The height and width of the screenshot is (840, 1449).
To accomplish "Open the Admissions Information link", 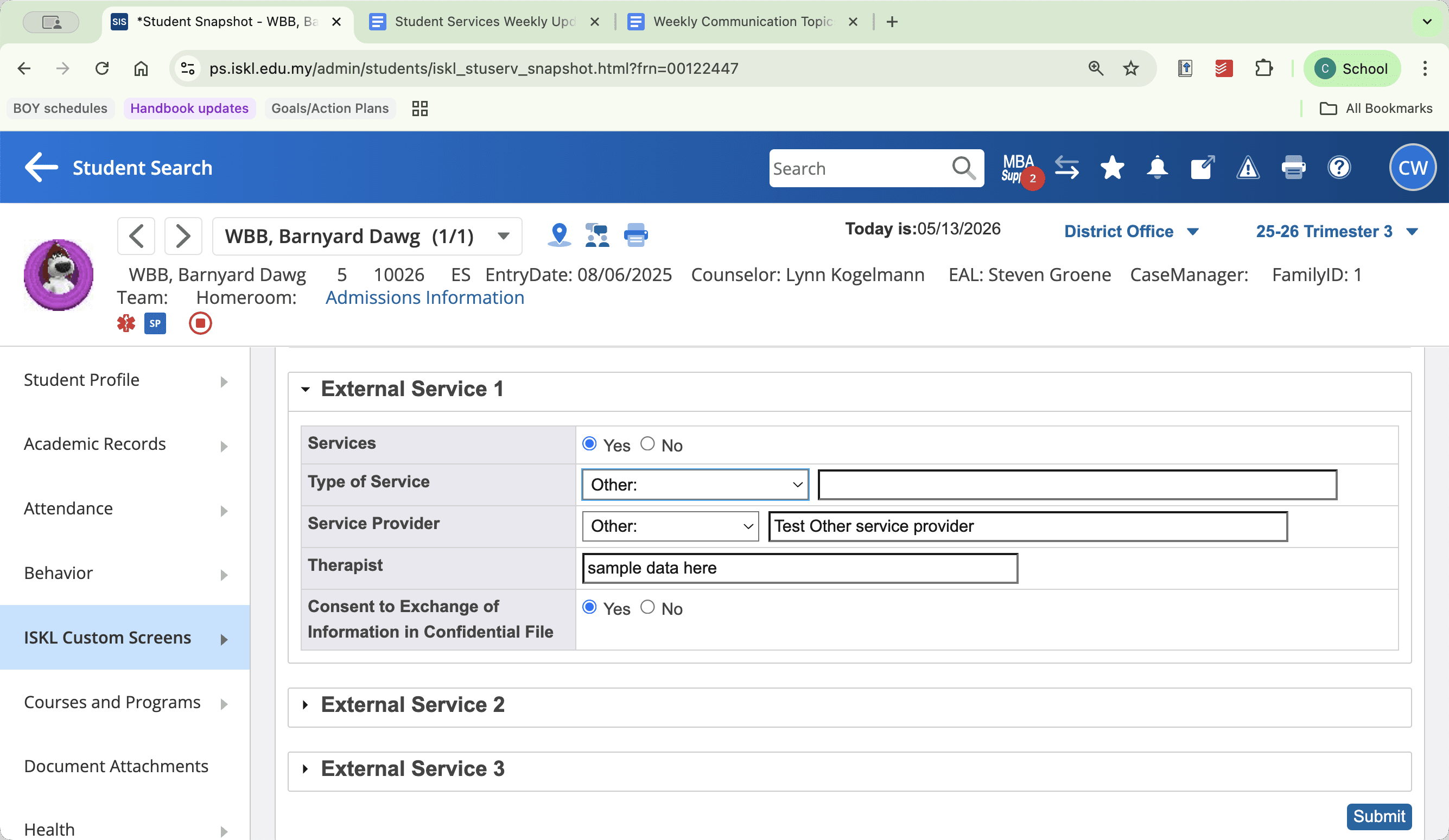I will point(424,297).
